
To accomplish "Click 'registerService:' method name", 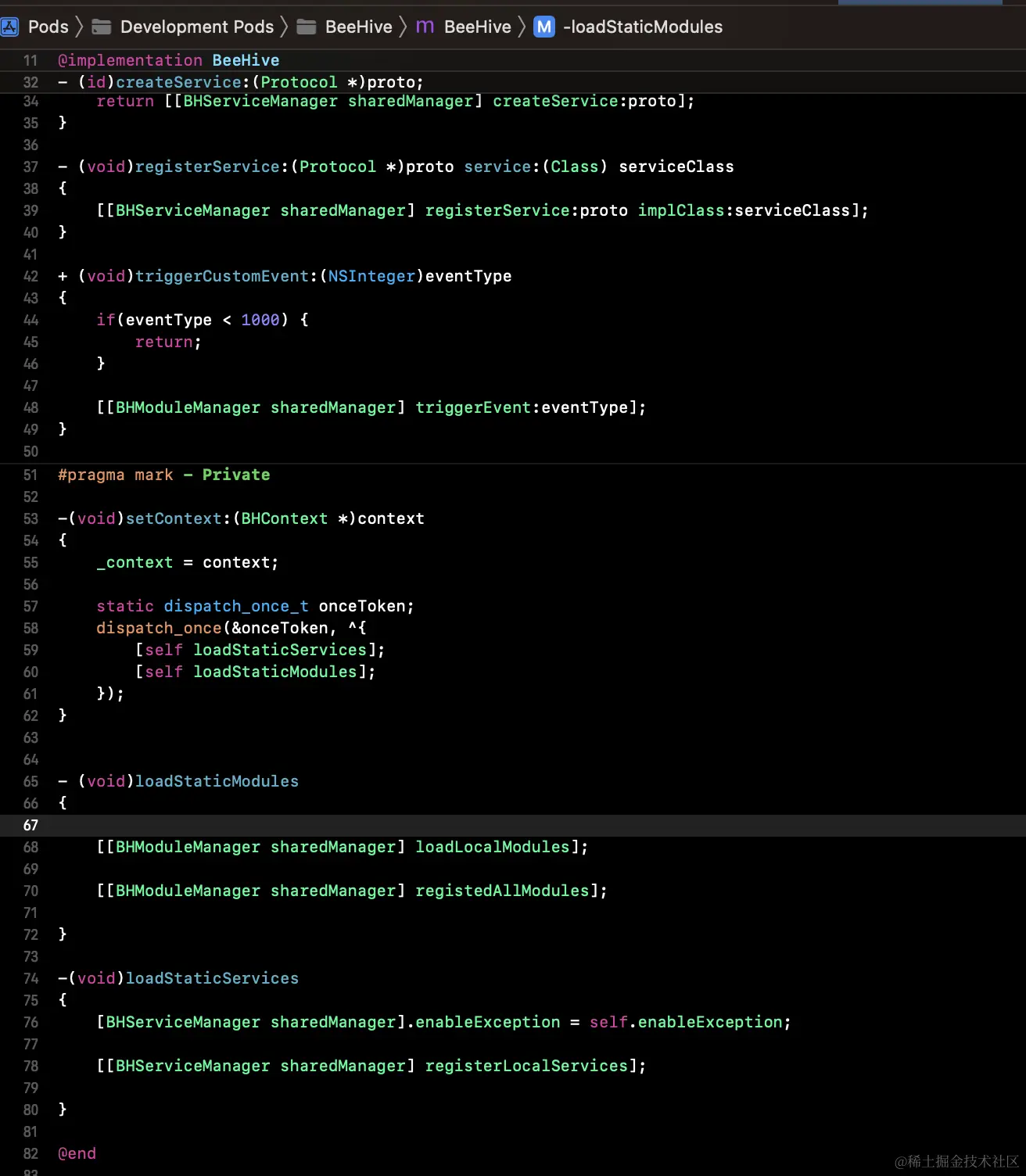I will pos(212,167).
